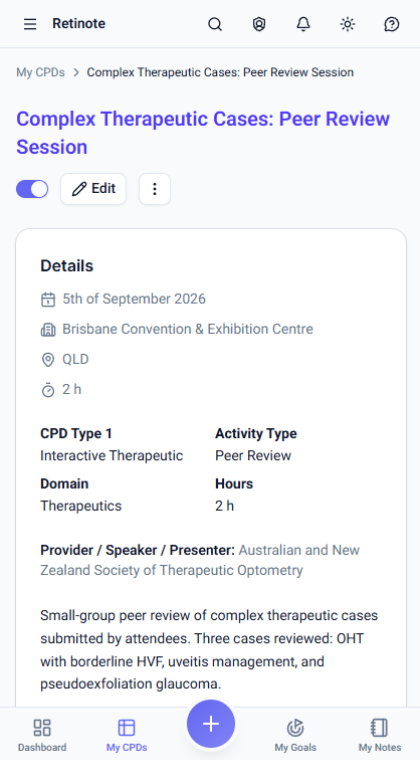Open the account shield icon

259,24
